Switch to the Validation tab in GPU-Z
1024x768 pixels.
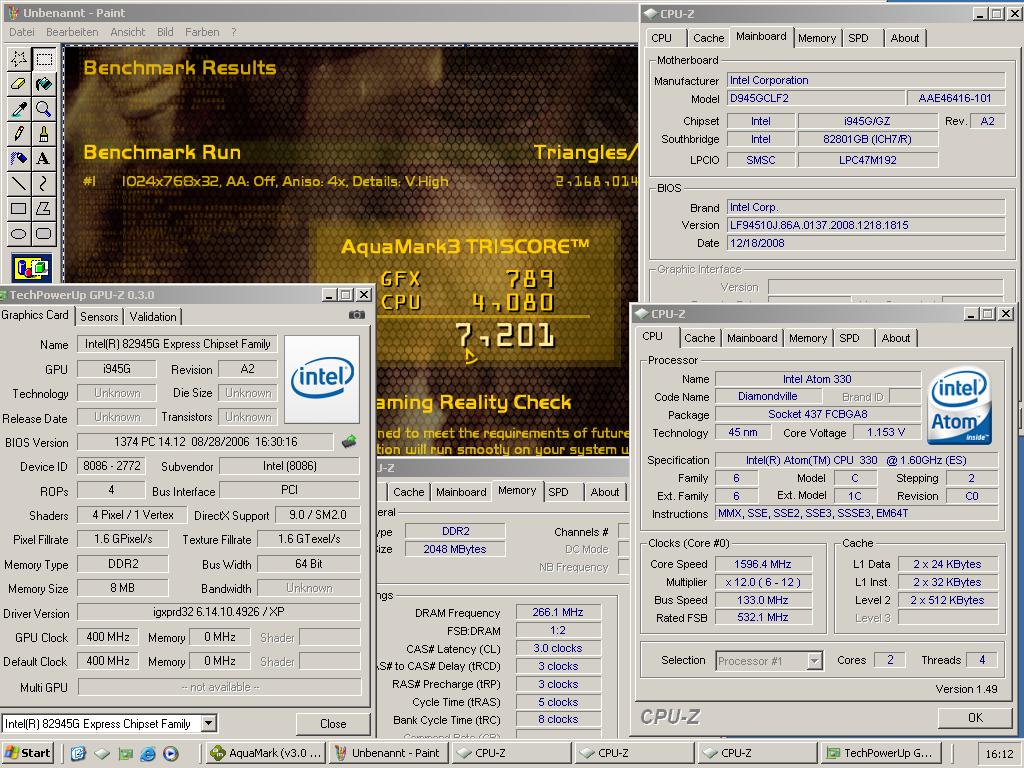tap(153, 317)
